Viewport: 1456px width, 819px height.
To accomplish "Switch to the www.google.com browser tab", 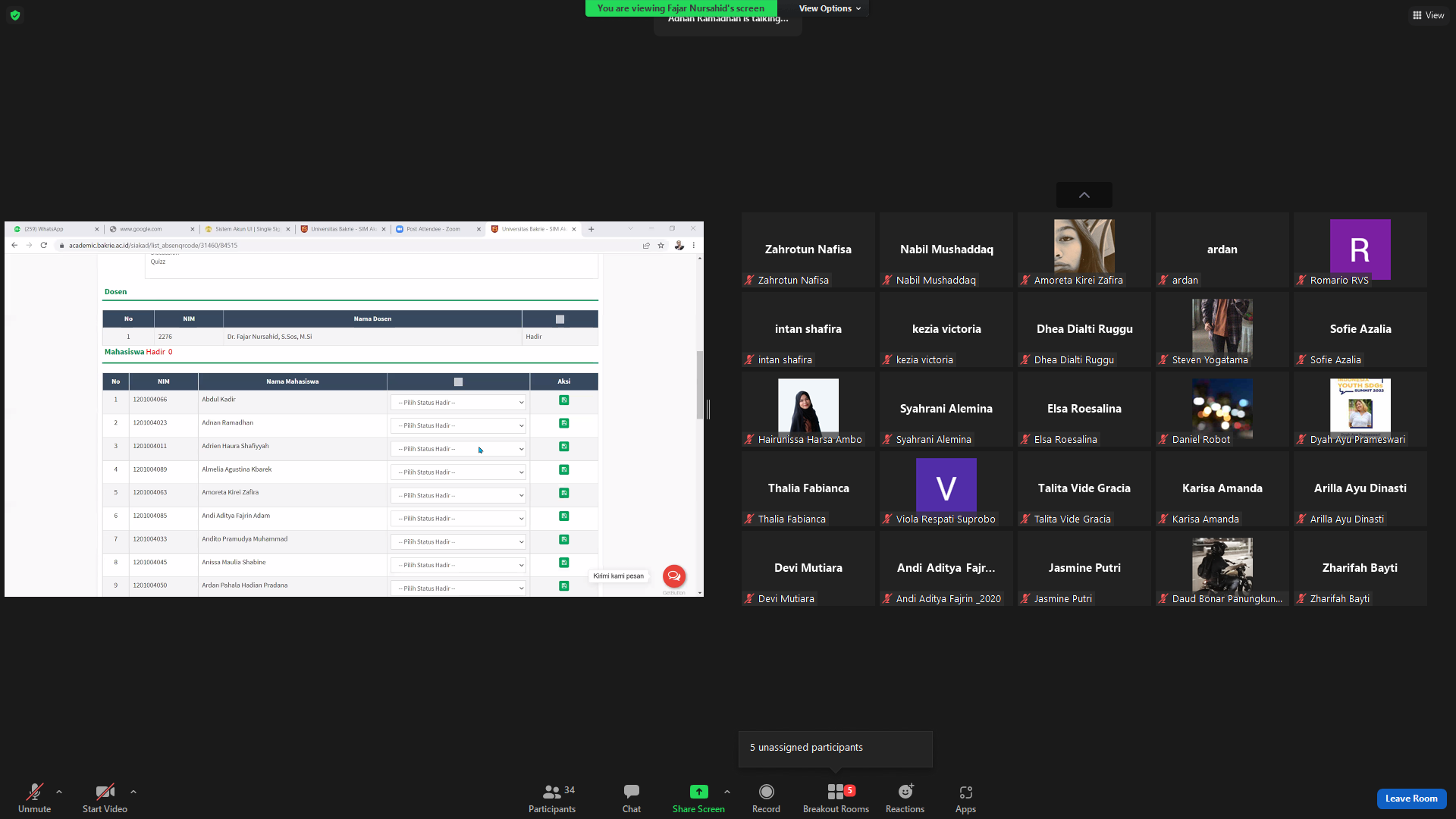I will [151, 229].
